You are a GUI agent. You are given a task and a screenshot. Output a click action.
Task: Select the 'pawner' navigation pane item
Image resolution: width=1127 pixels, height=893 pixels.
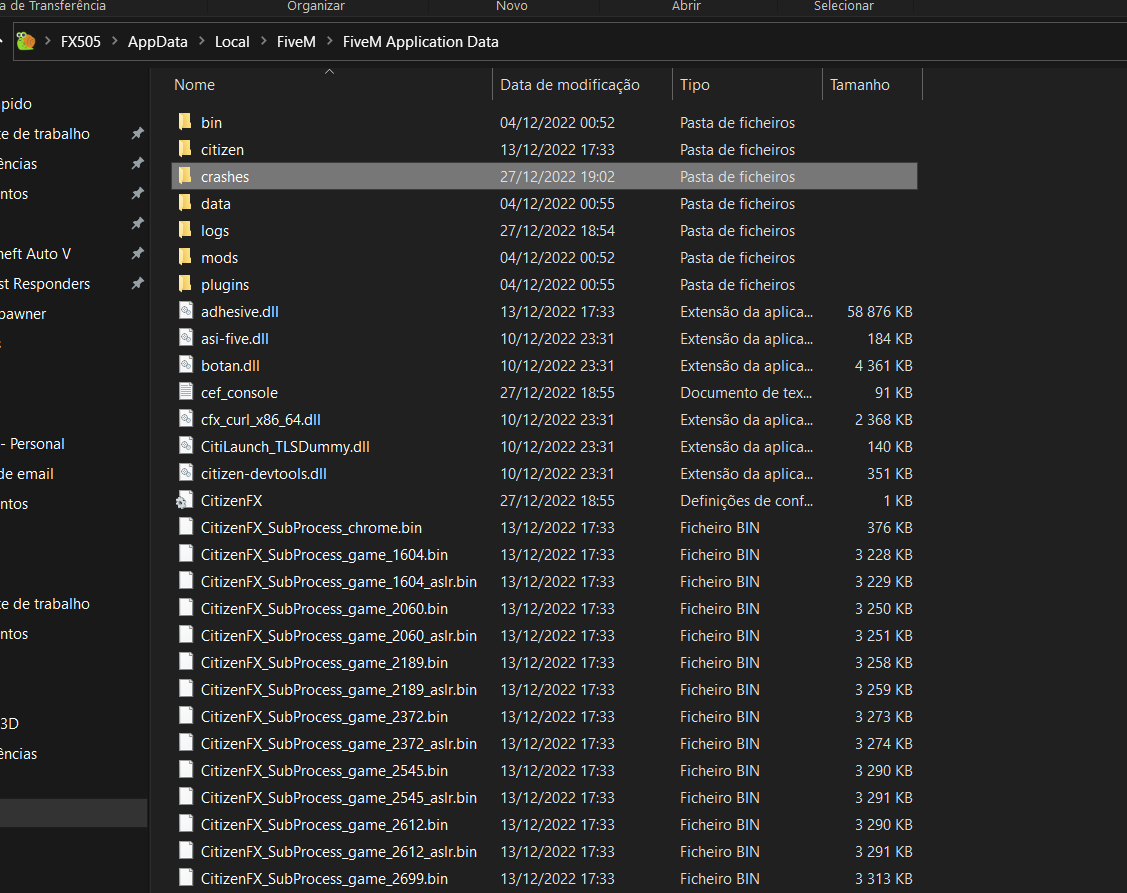tap(23, 314)
